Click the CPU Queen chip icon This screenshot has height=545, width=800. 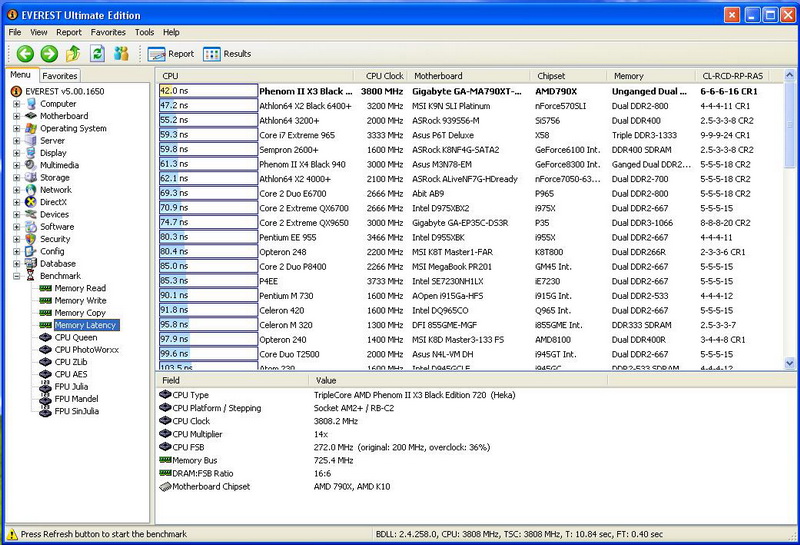click(x=45, y=337)
